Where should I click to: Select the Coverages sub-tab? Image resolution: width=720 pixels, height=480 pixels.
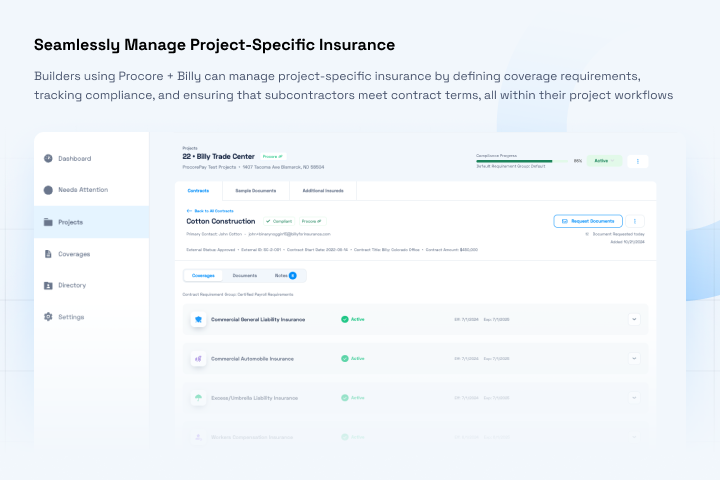pos(203,276)
